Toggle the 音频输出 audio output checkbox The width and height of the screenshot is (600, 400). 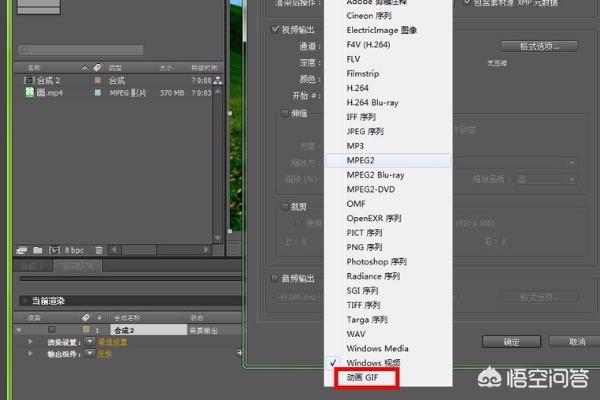(275, 278)
